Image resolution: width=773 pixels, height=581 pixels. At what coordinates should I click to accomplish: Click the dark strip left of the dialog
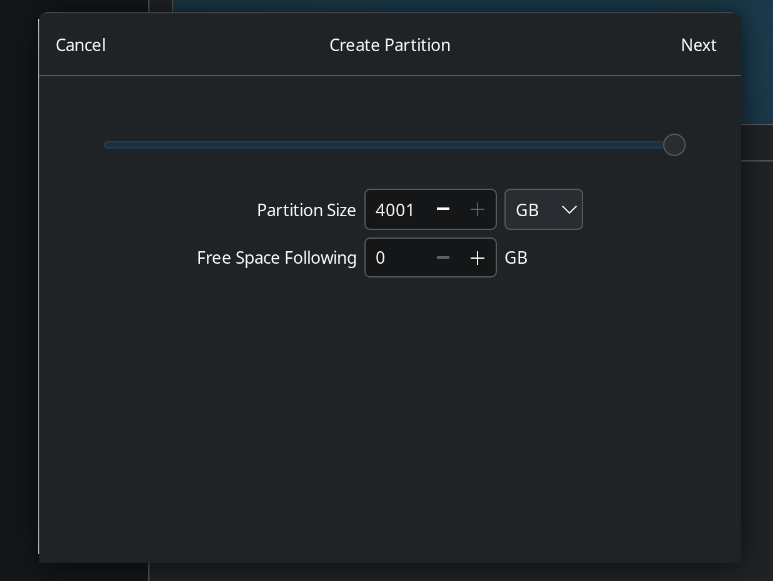18,300
